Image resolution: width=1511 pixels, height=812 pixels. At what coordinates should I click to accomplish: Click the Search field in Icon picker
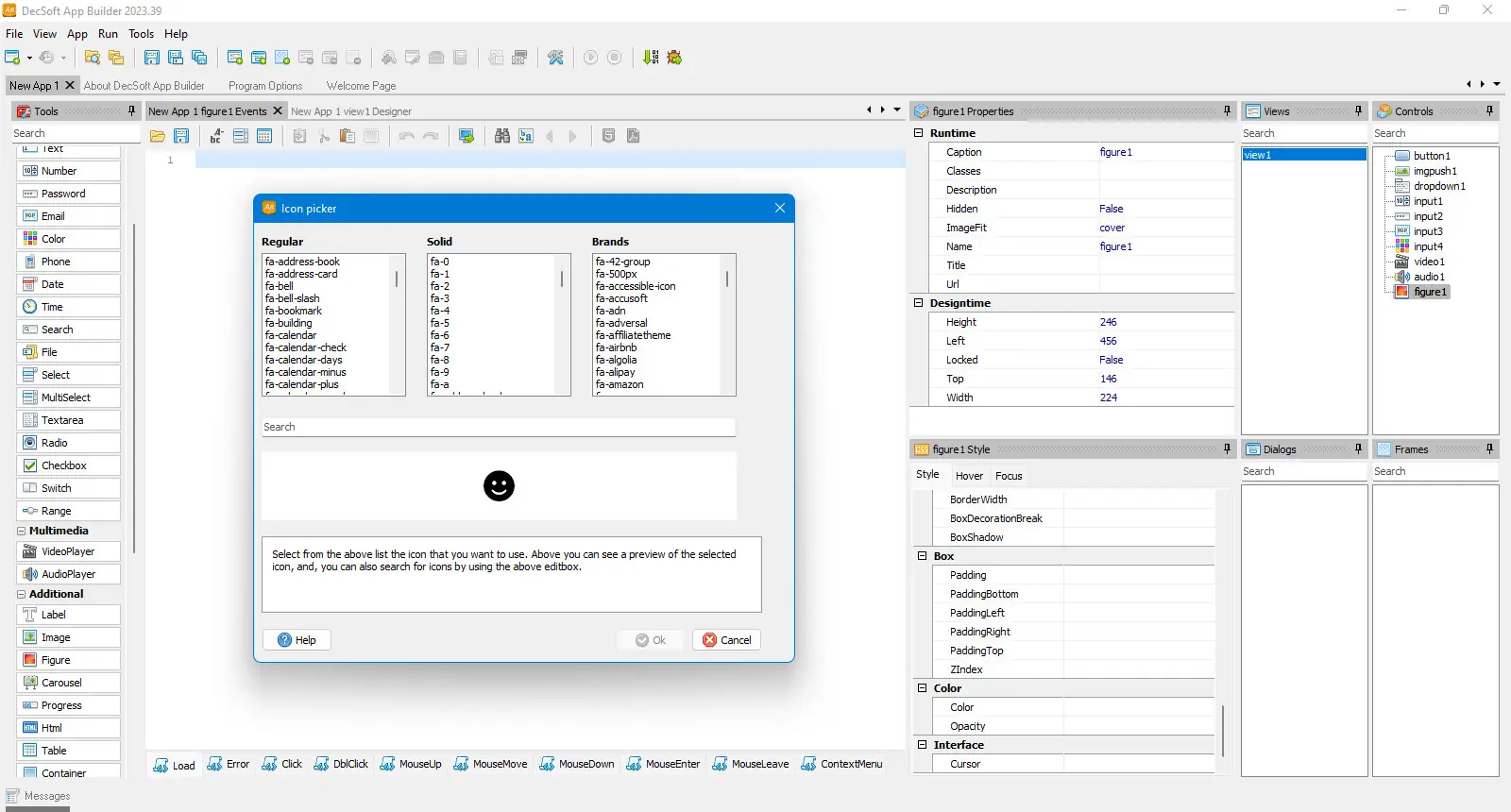pyautogui.click(x=499, y=427)
